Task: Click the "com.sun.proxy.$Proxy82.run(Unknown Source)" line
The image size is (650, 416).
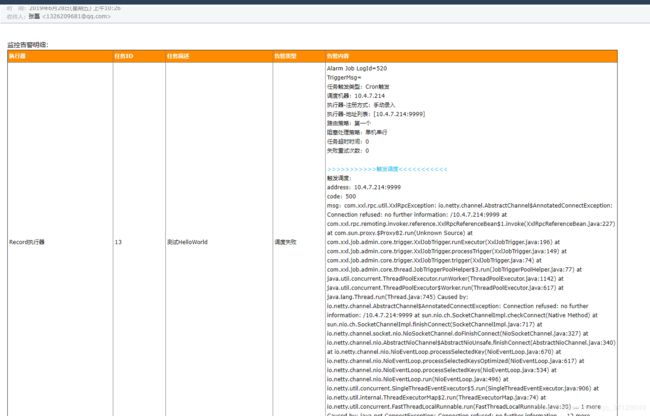Action: [x=400, y=233]
